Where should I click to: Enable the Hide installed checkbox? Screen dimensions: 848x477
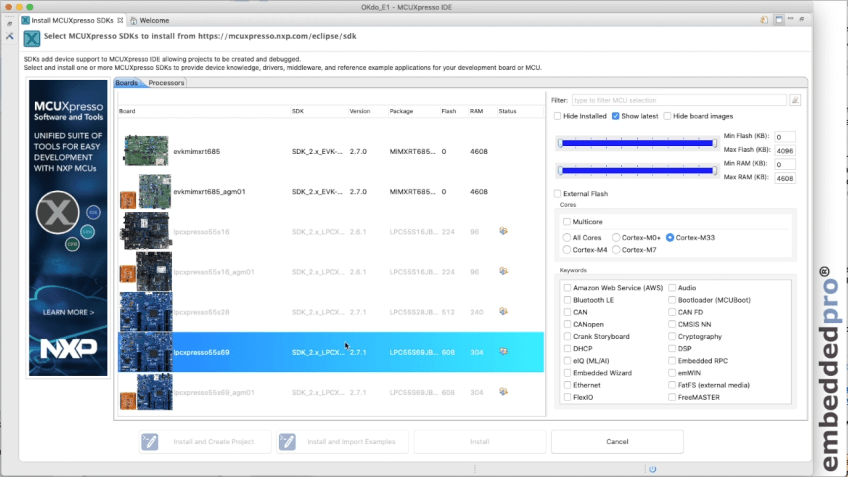558,117
